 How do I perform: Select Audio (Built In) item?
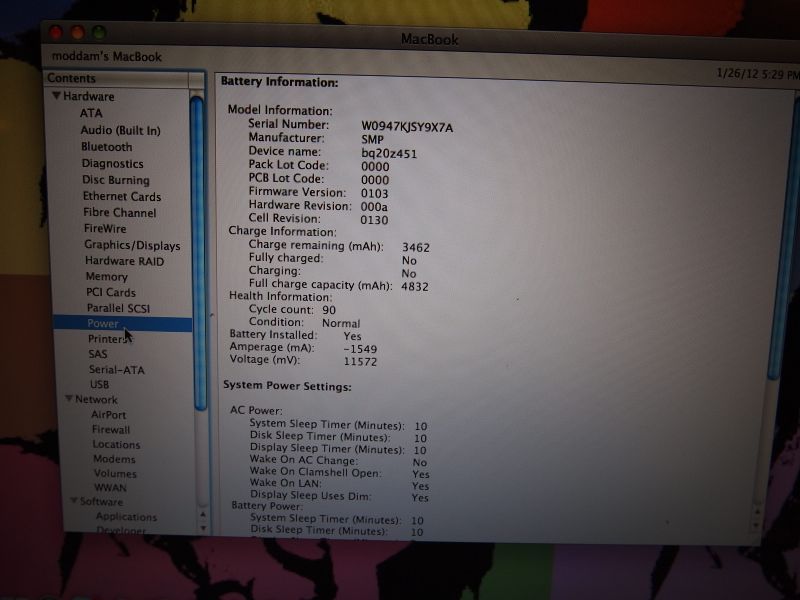pyautogui.click(x=120, y=131)
